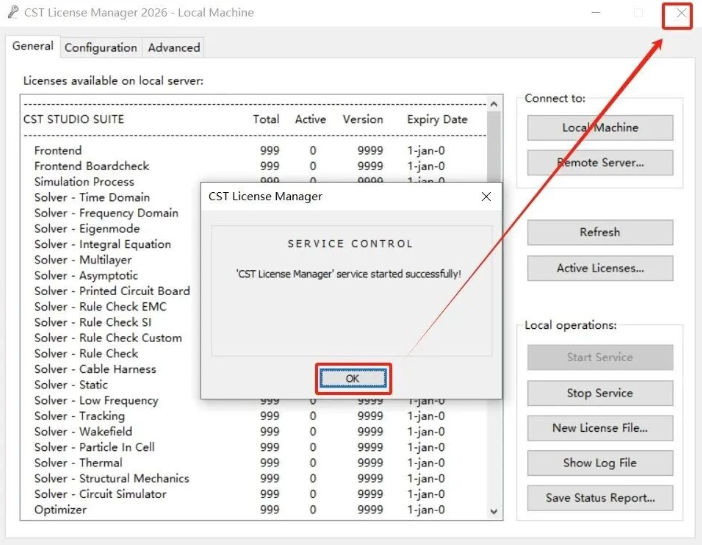Open the Remote Server connection button
702x545 pixels.
coord(599,162)
